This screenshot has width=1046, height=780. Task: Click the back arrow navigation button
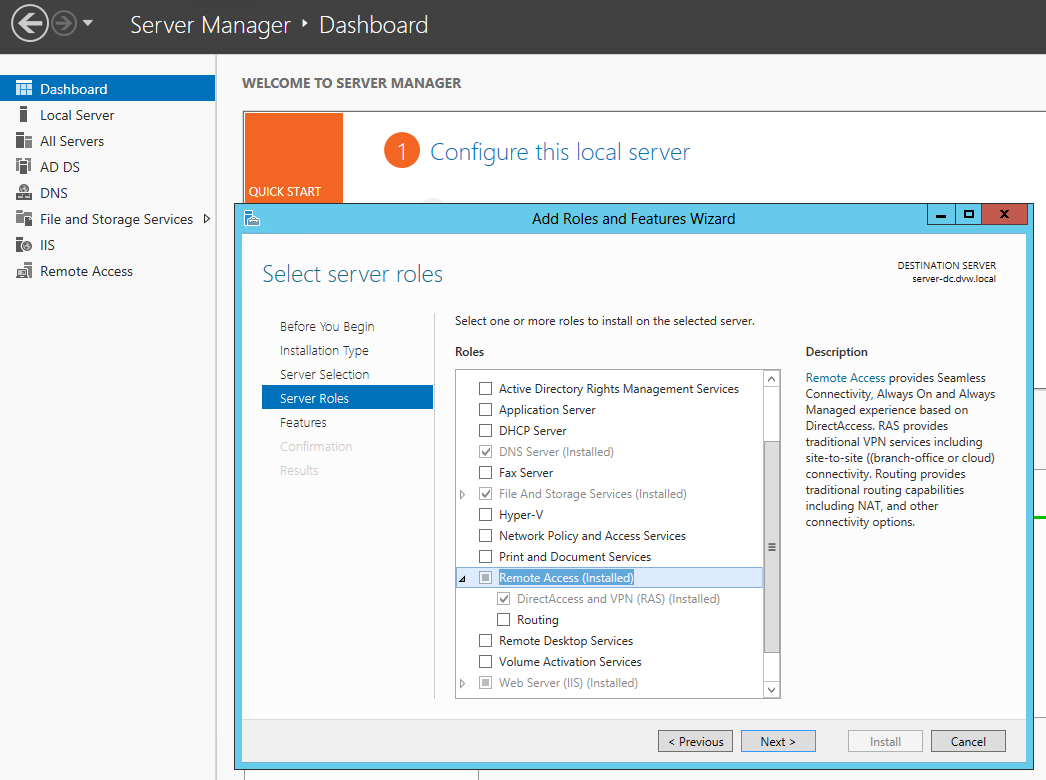tap(29, 24)
